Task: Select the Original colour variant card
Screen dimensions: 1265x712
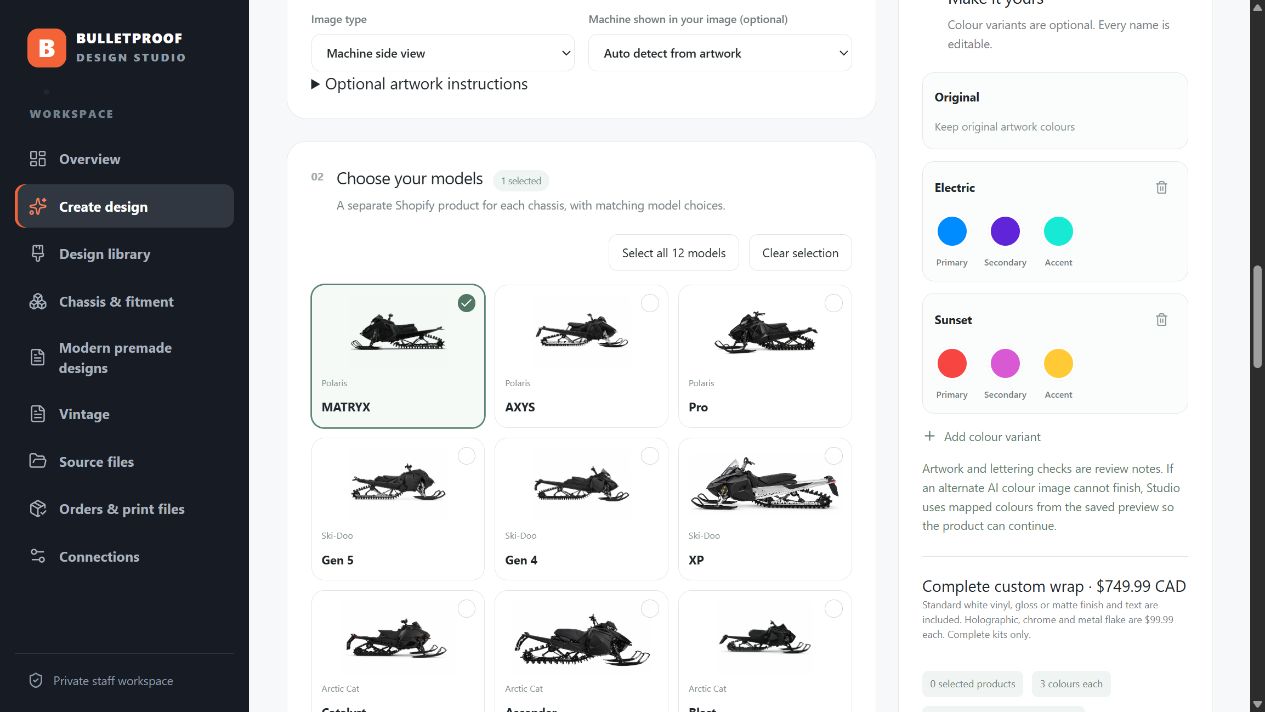Action: (x=1055, y=111)
